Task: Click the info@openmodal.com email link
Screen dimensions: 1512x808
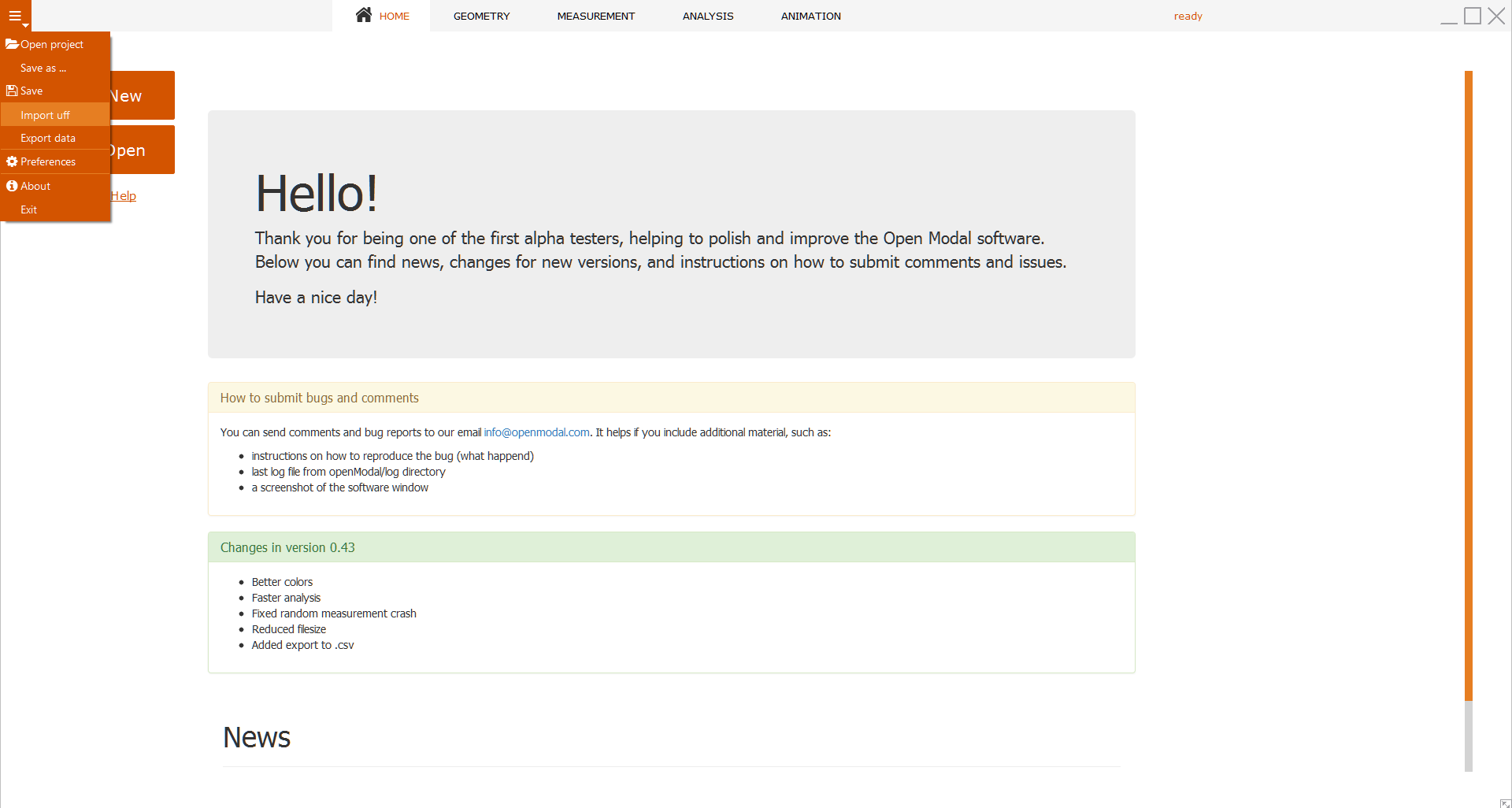Action: tap(536, 432)
